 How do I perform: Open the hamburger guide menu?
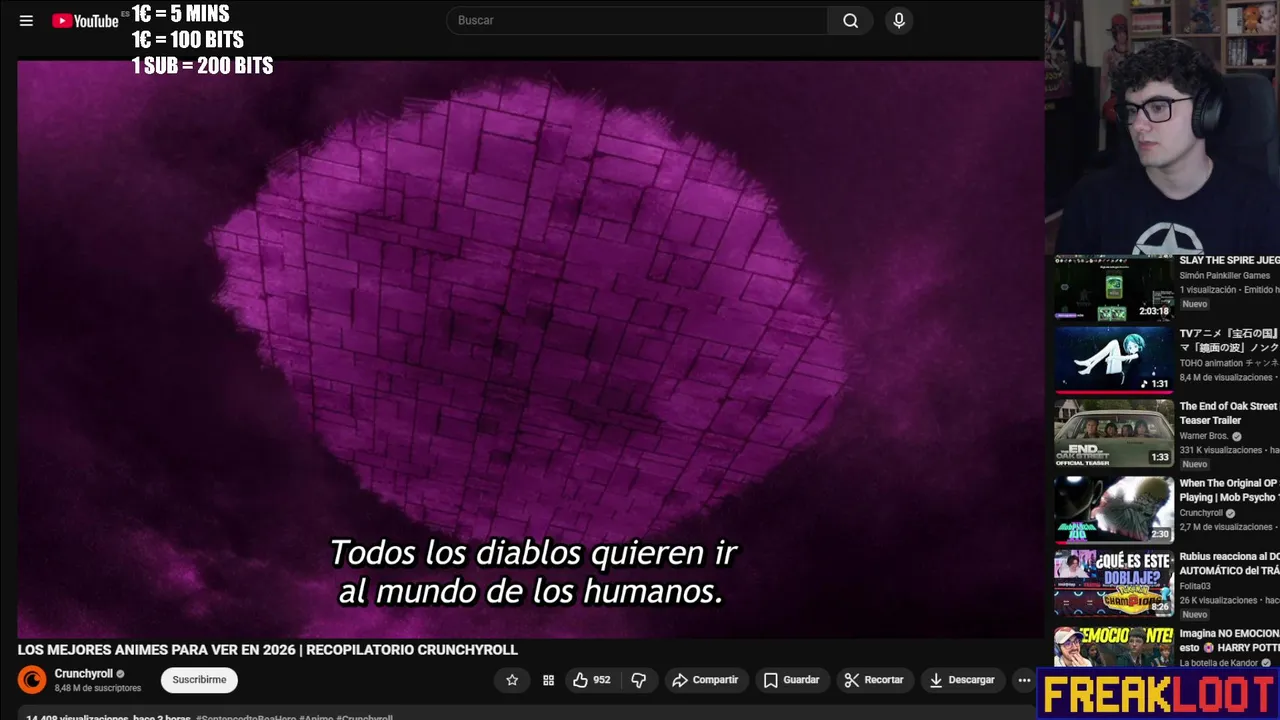tap(26, 20)
